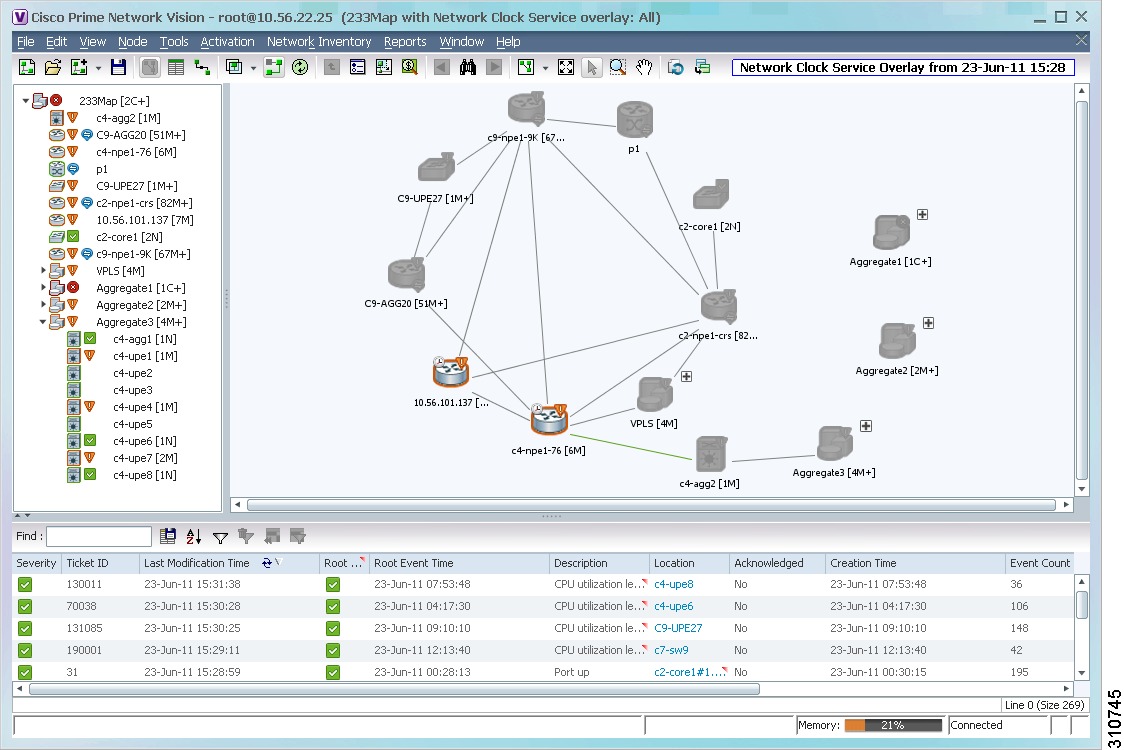This screenshot has height=750, width=1124.
Task: Click the Export to CSV table icon
Action: click(168, 536)
